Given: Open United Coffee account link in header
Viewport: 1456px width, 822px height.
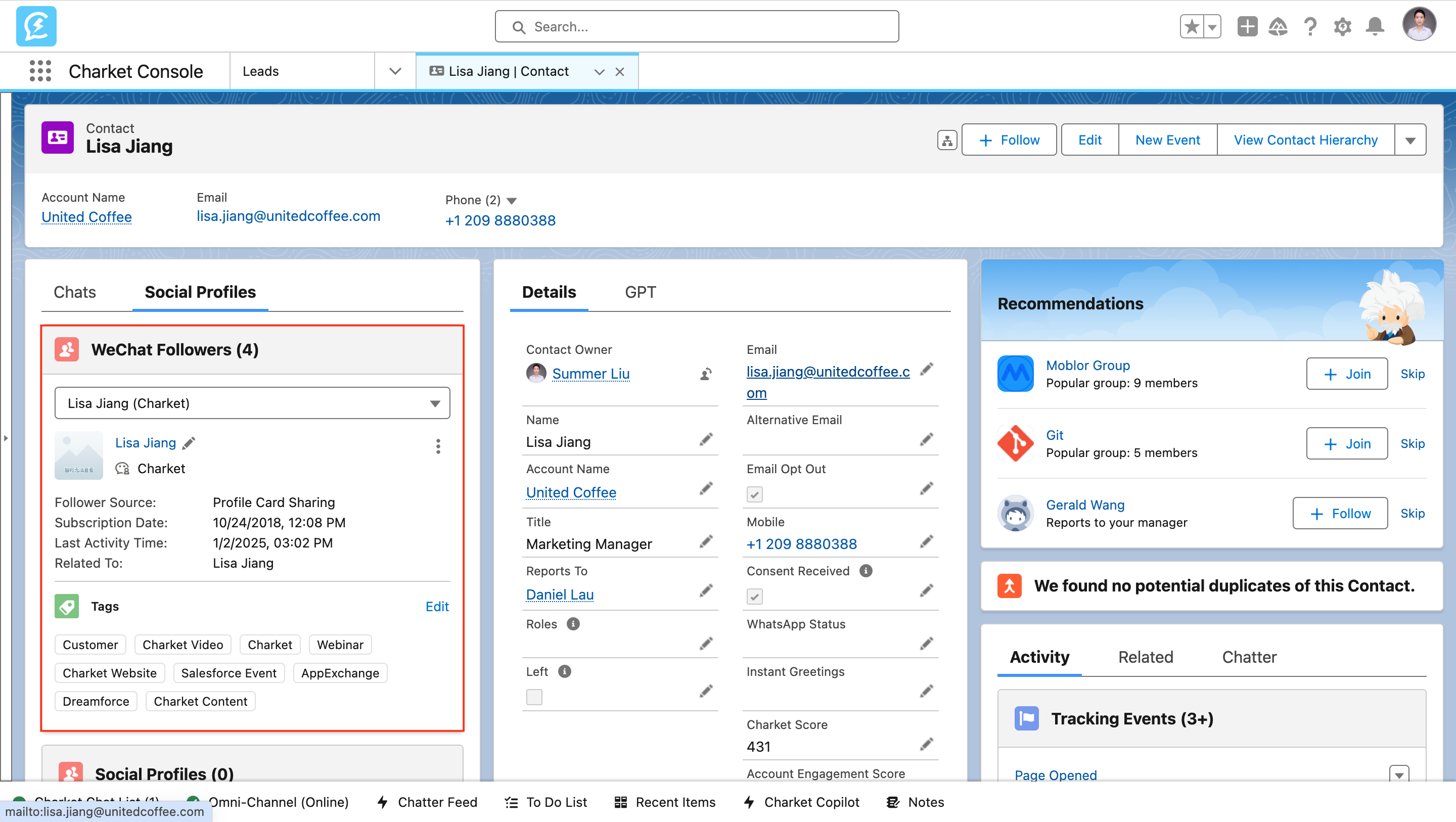Looking at the screenshot, I should coord(86,216).
